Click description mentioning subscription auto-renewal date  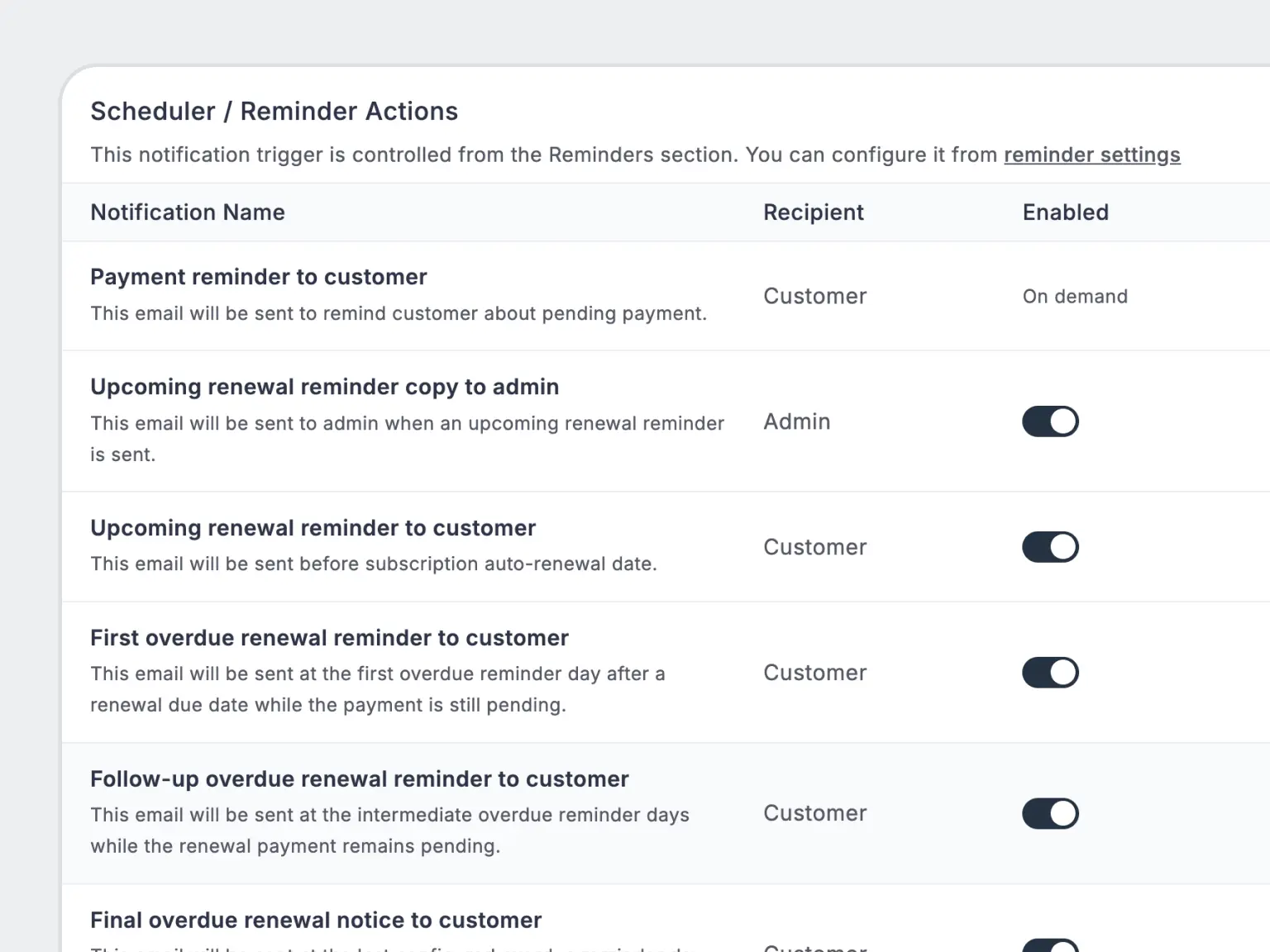click(374, 564)
